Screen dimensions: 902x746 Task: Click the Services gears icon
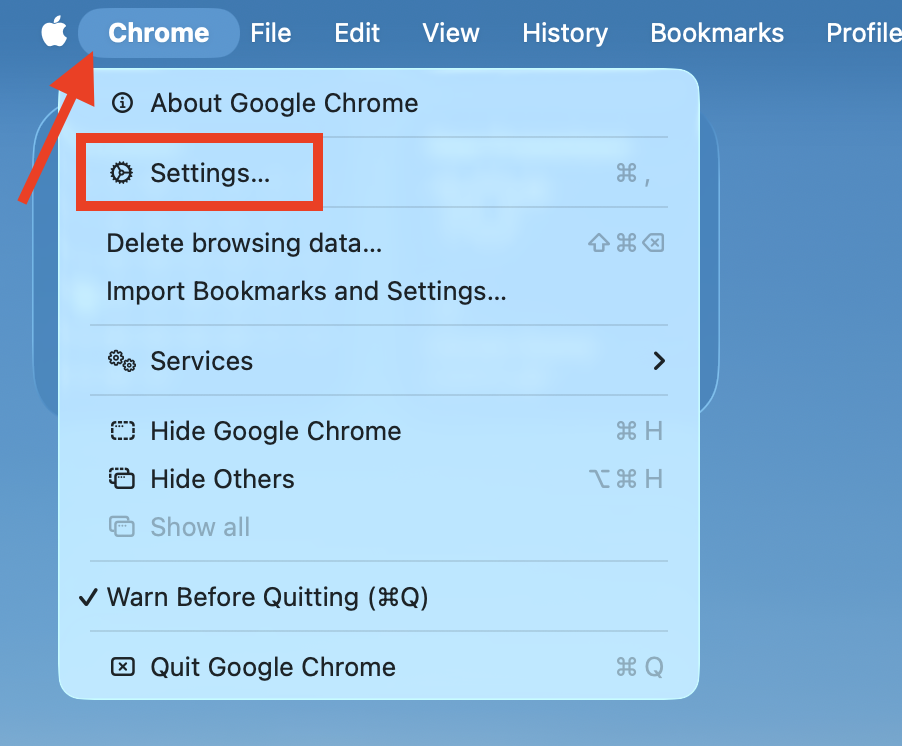[x=121, y=361]
